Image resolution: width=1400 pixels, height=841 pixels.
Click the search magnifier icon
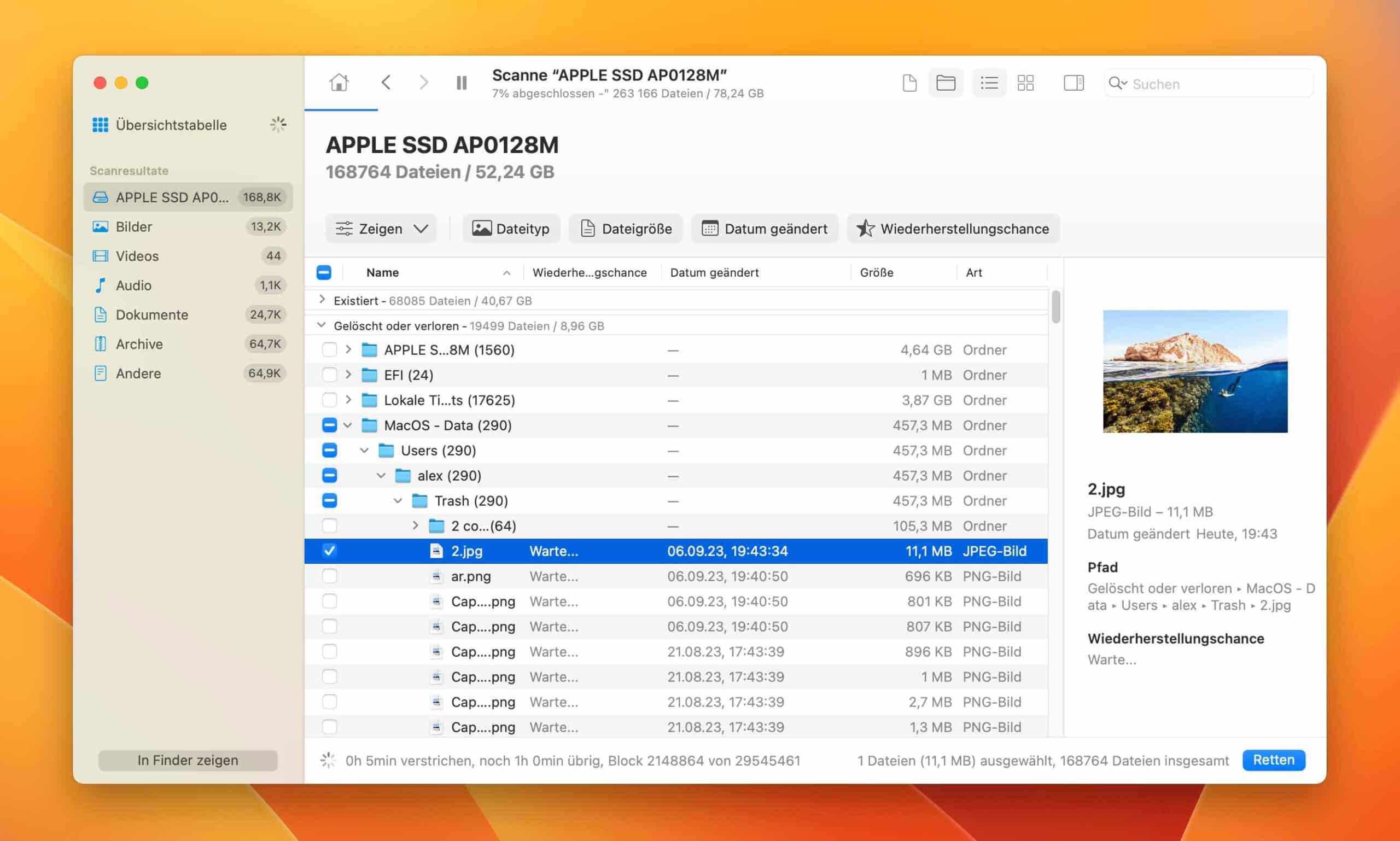(1117, 83)
